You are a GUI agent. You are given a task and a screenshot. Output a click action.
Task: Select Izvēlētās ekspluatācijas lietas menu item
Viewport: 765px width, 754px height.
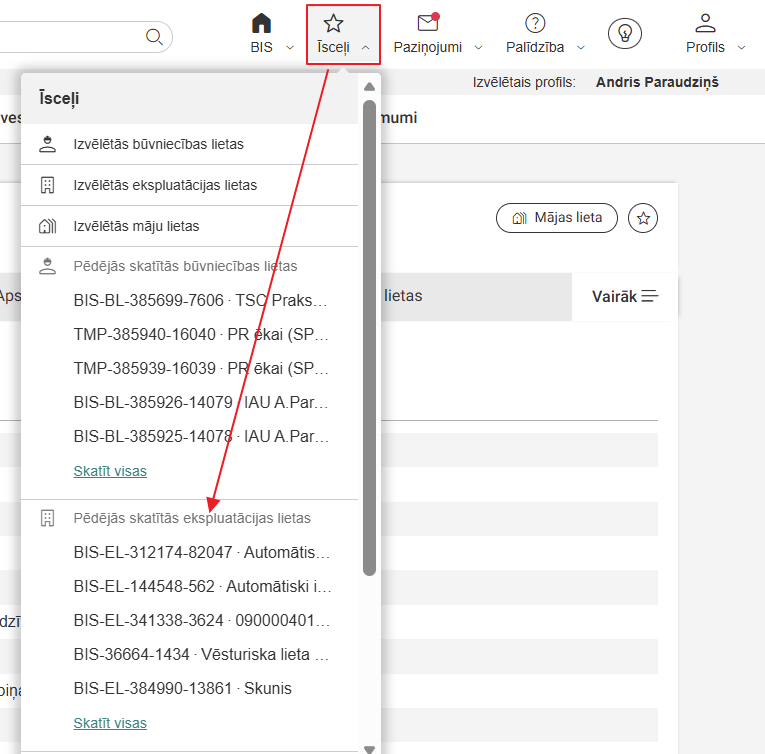[x=165, y=185]
